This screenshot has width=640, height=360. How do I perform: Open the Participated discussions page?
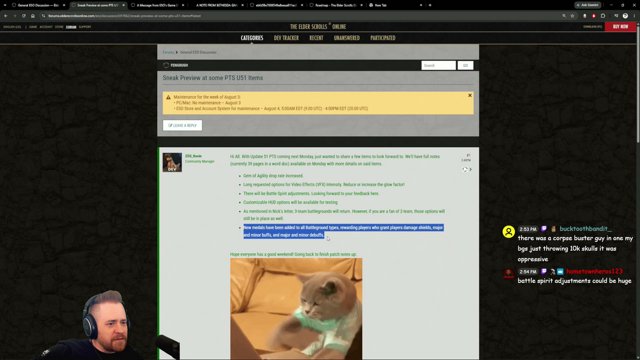pos(383,38)
